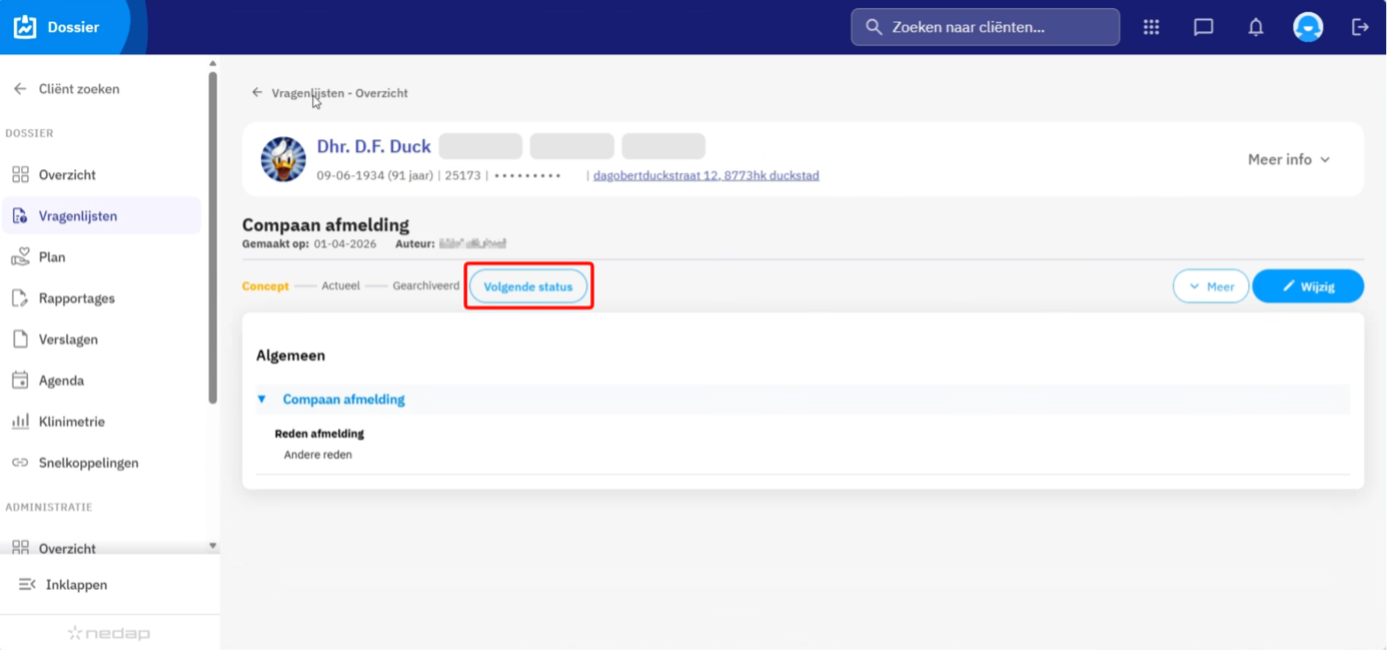Open the apps grid icon
The height and width of the screenshot is (653, 1390).
[1151, 27]
